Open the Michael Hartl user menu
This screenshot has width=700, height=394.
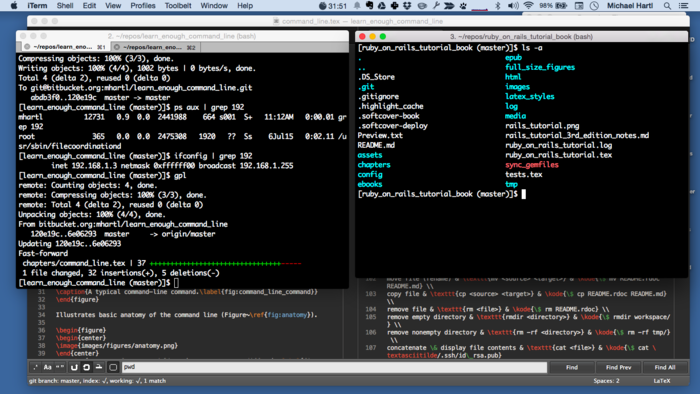click(x=630, y=6)
